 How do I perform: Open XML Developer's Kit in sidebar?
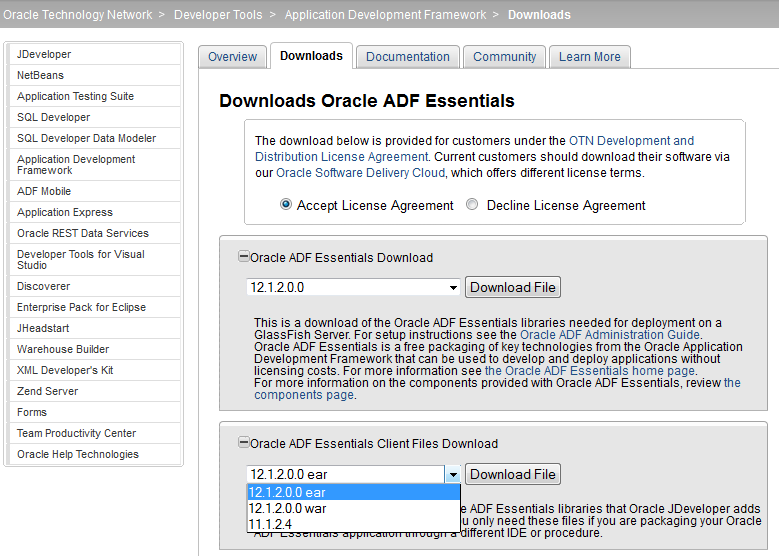click(x=95, y=370)
